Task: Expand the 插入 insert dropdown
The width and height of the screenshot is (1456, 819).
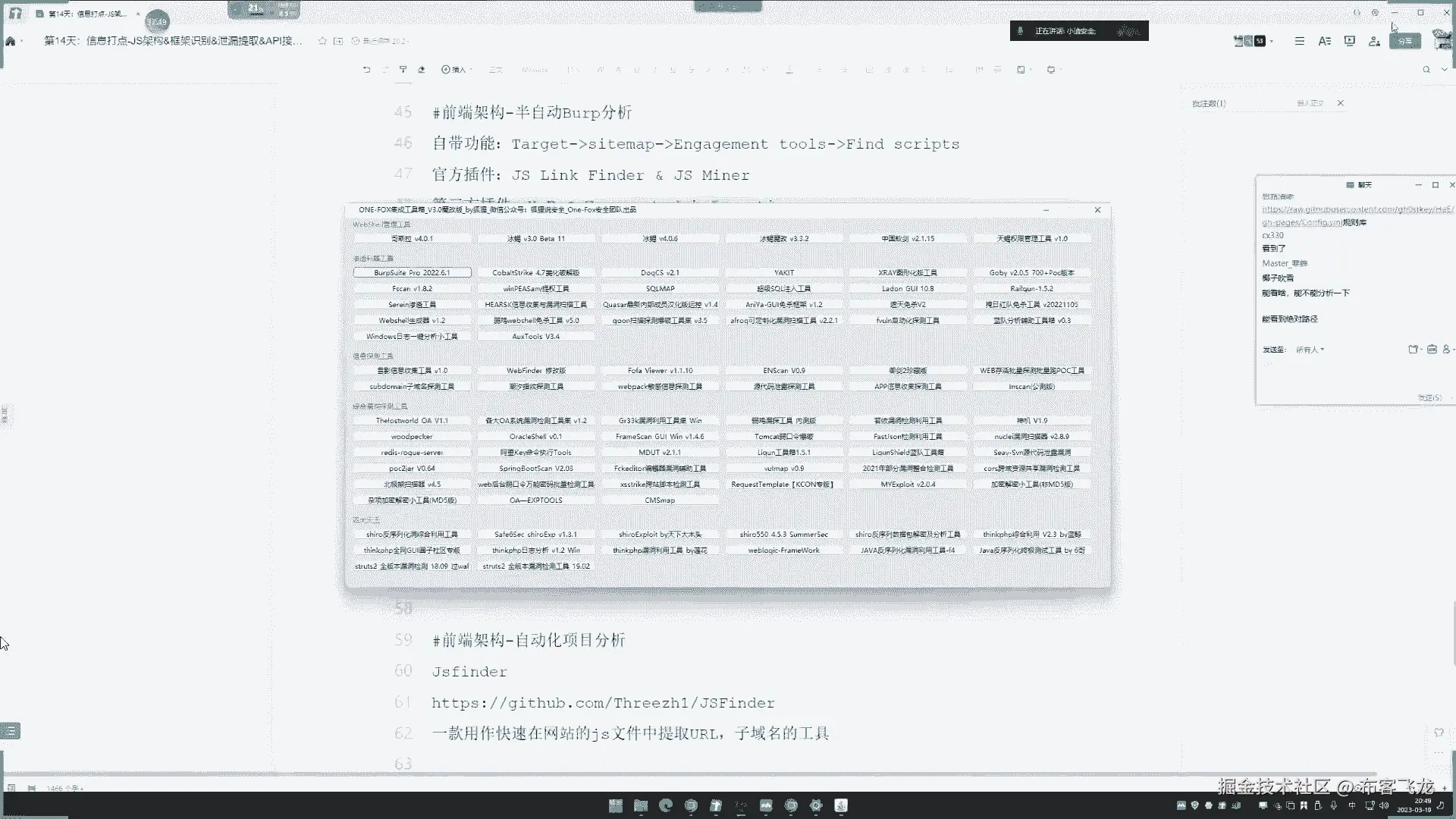Action: [456, 70]
